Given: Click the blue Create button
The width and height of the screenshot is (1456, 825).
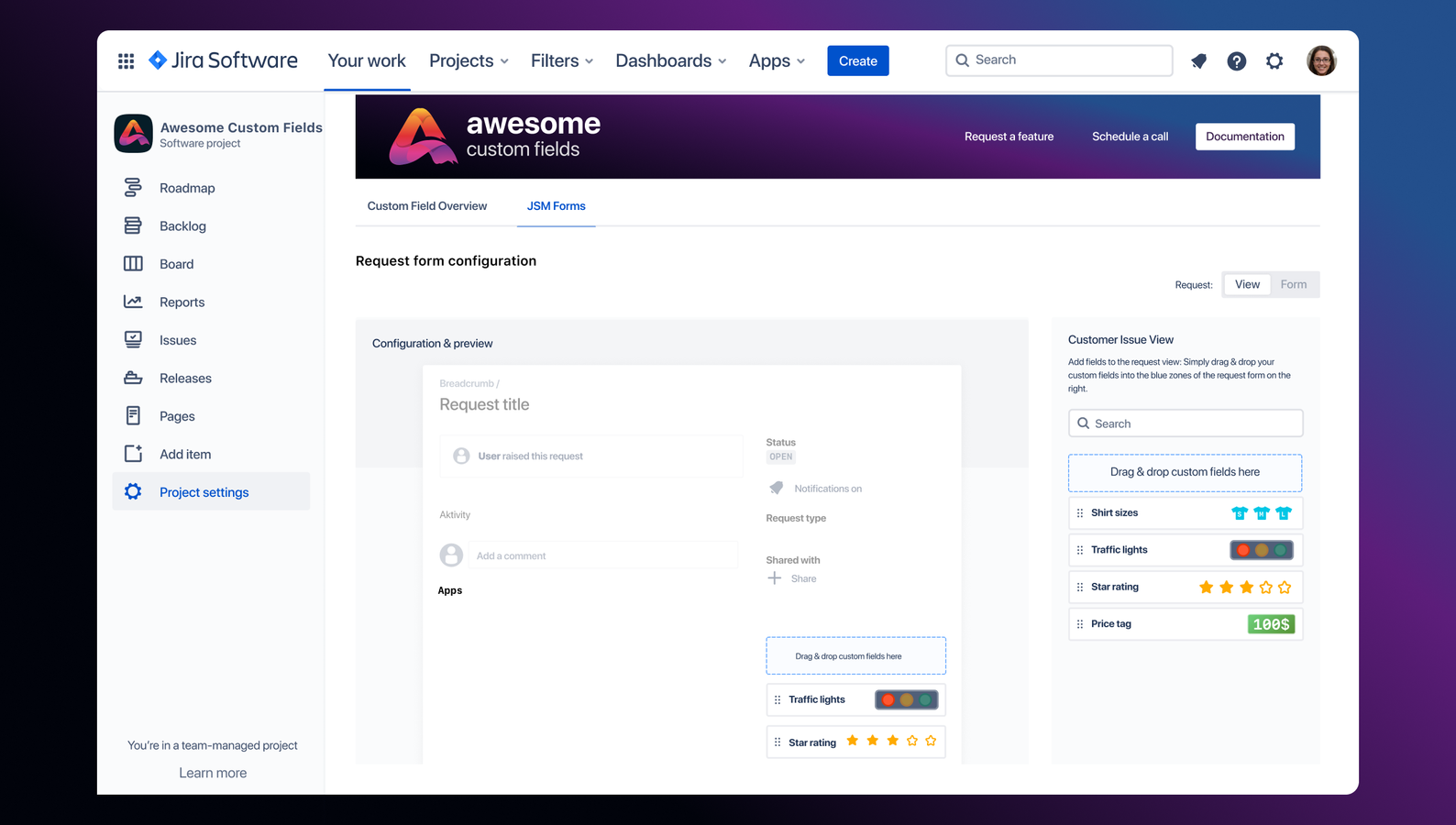Looking at the screenshot, I should [x=858, y=60].
